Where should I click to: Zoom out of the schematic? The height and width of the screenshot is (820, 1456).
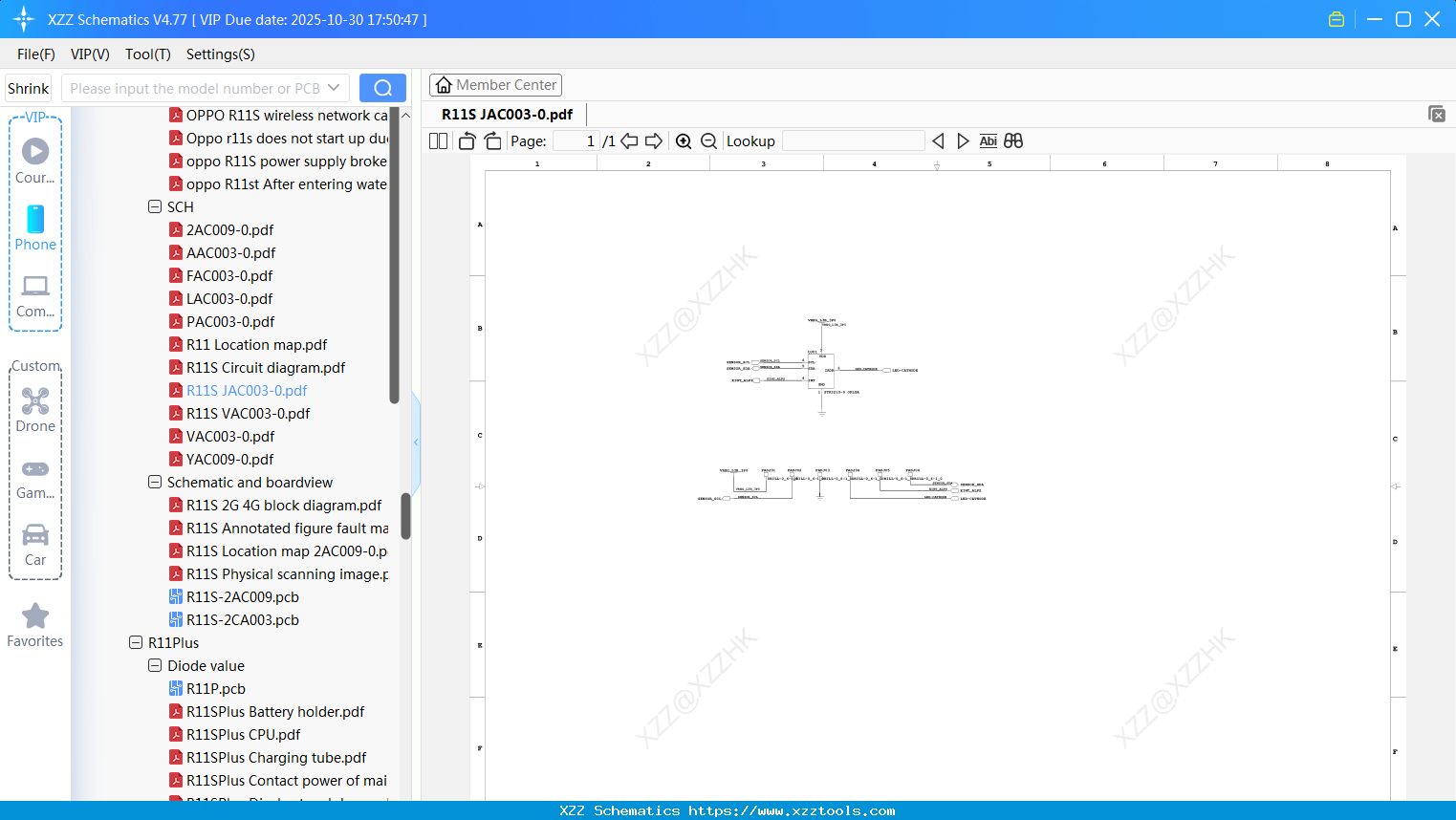tap(708, 141)
